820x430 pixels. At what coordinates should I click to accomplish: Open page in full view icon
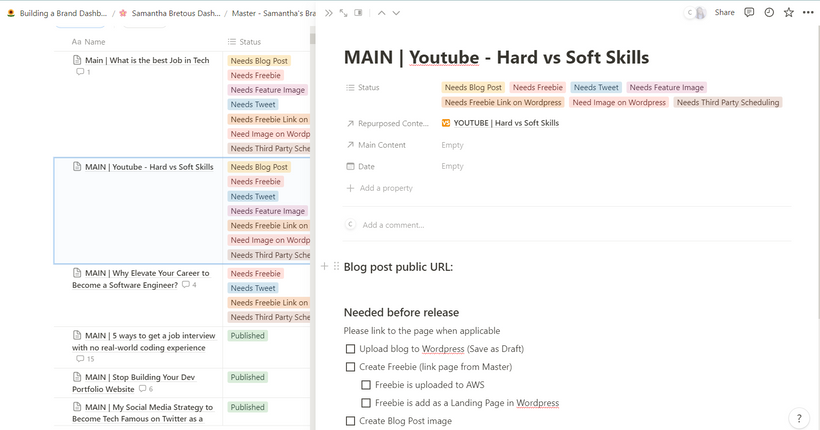click(344, 13)
